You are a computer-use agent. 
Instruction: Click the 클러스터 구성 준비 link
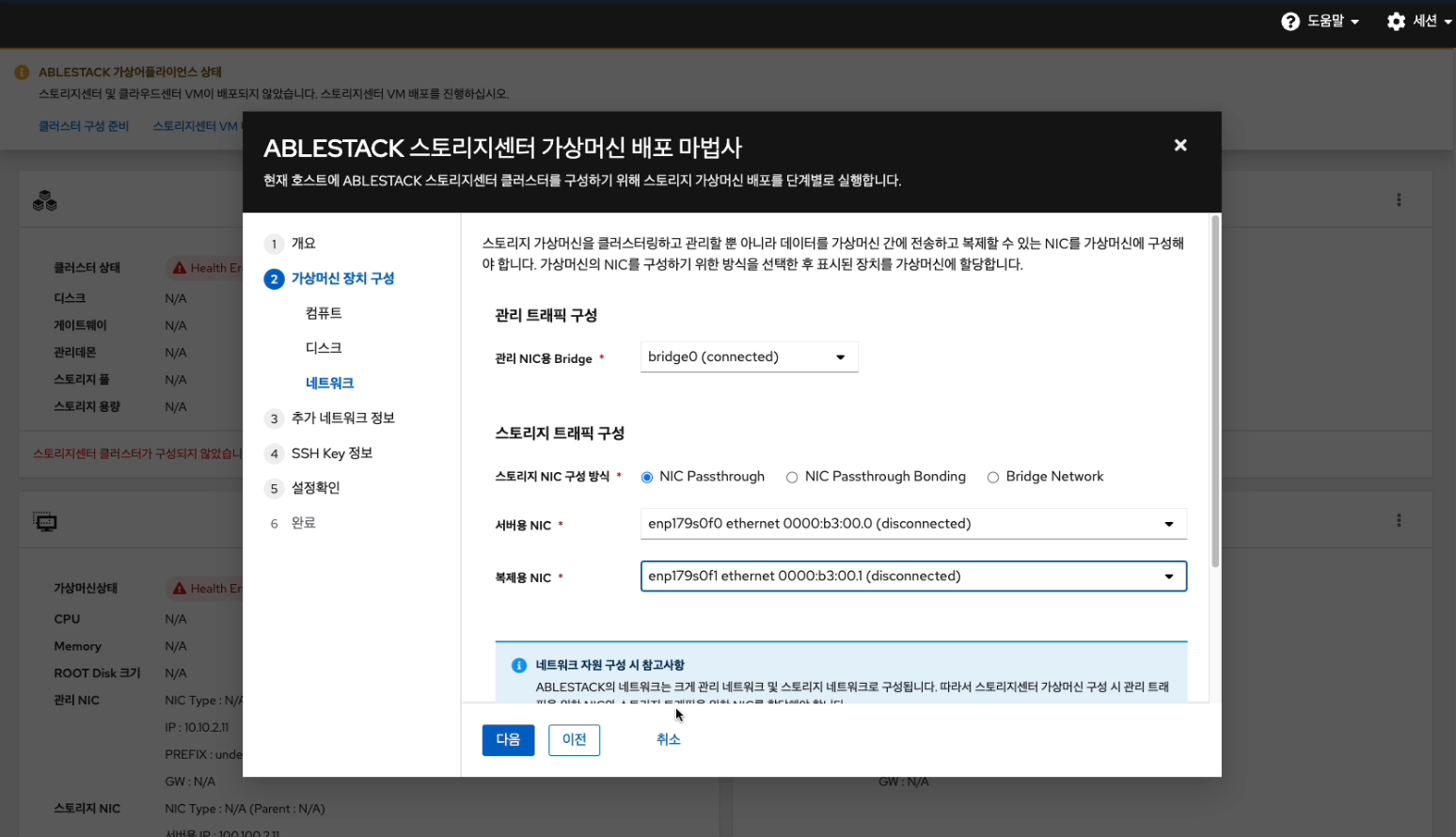84,125
